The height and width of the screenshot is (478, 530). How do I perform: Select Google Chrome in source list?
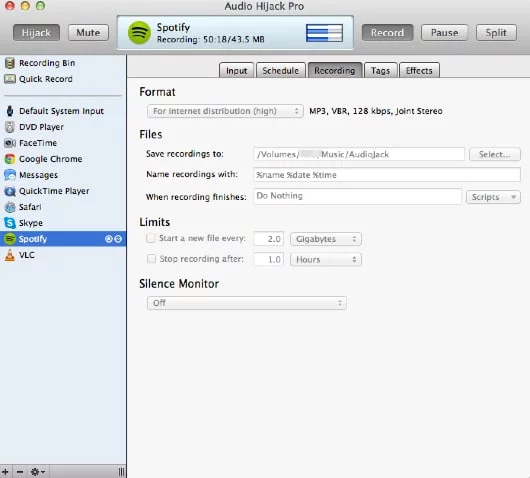pos(63,159)
